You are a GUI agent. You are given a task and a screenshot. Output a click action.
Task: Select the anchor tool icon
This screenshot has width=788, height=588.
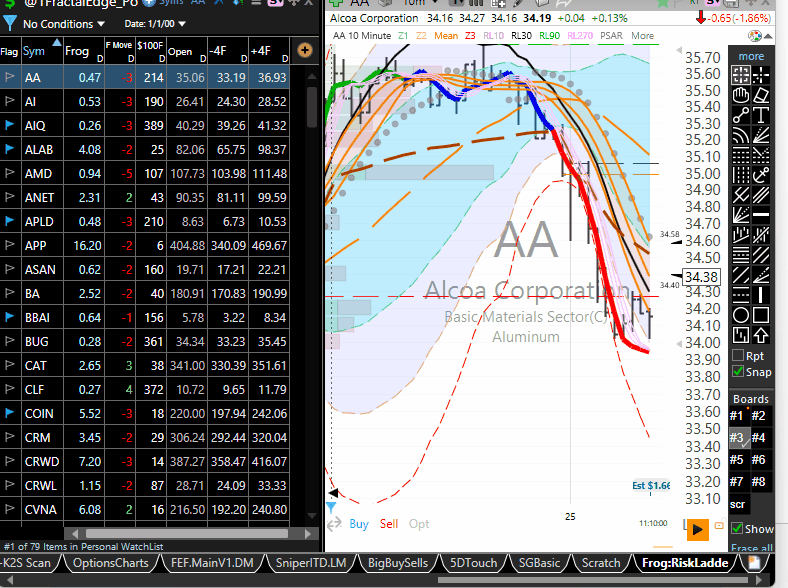point(761,174)
